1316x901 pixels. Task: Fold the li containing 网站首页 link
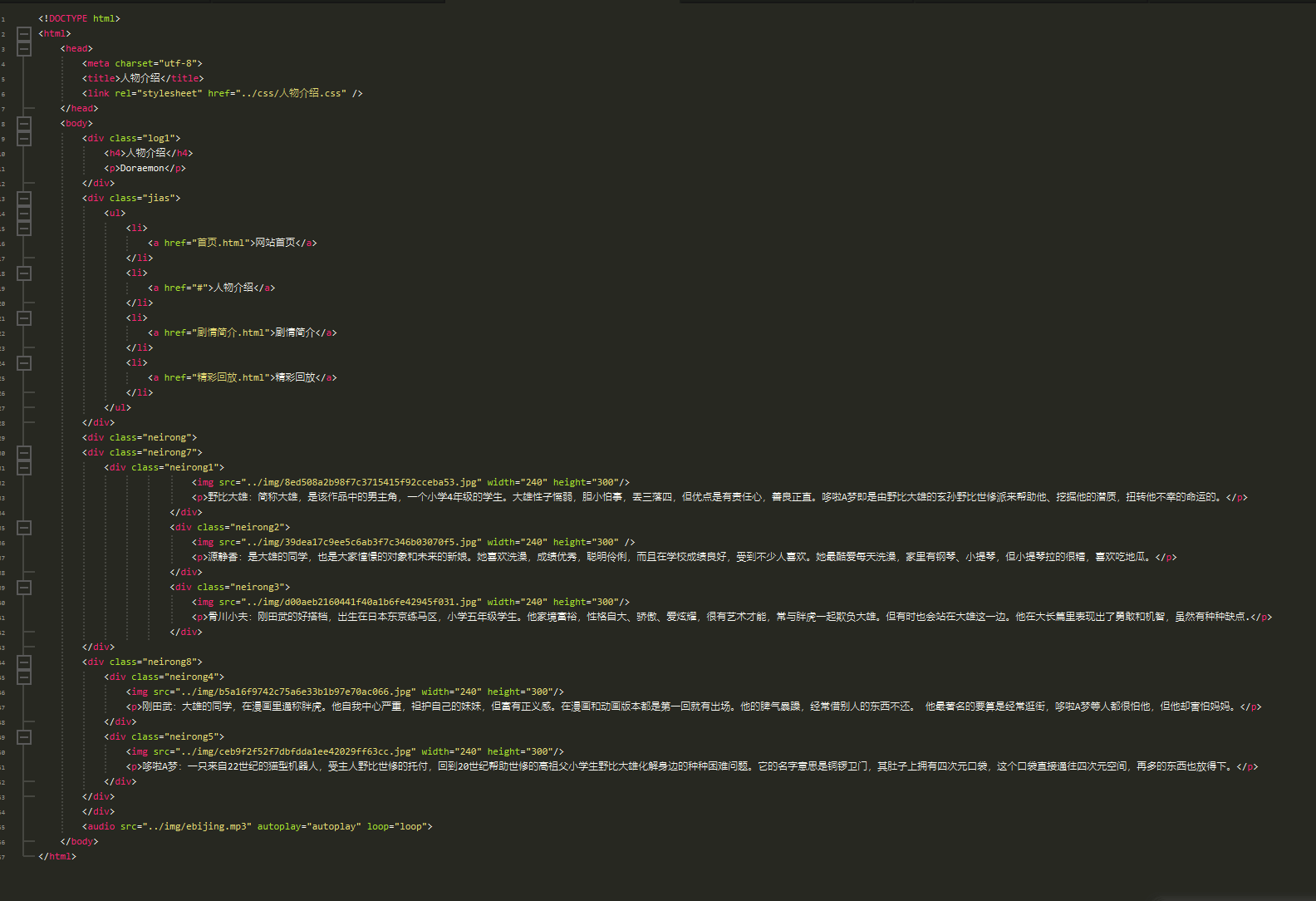pyautogui.click(x=24, y=229)
